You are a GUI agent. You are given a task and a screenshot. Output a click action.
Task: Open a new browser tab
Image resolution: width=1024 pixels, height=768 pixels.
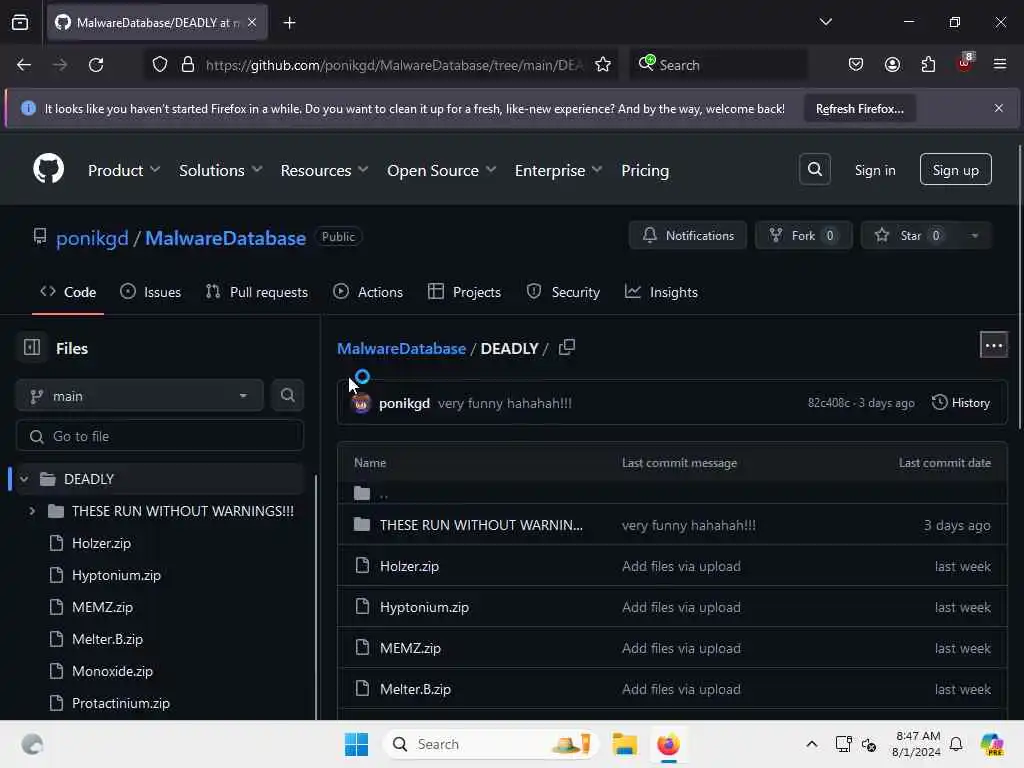[289, 23]
